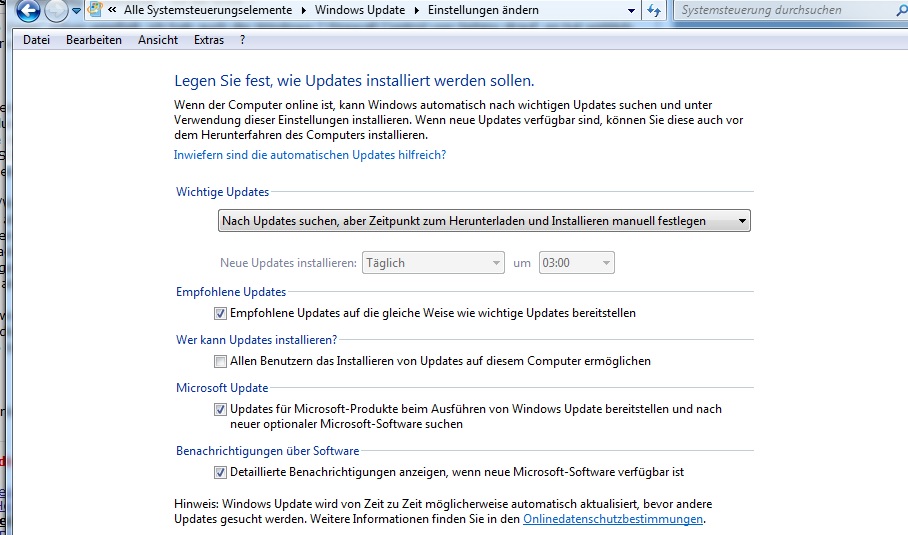
Task: Click the magnifier icon in search box
Action: coord(902,10)
